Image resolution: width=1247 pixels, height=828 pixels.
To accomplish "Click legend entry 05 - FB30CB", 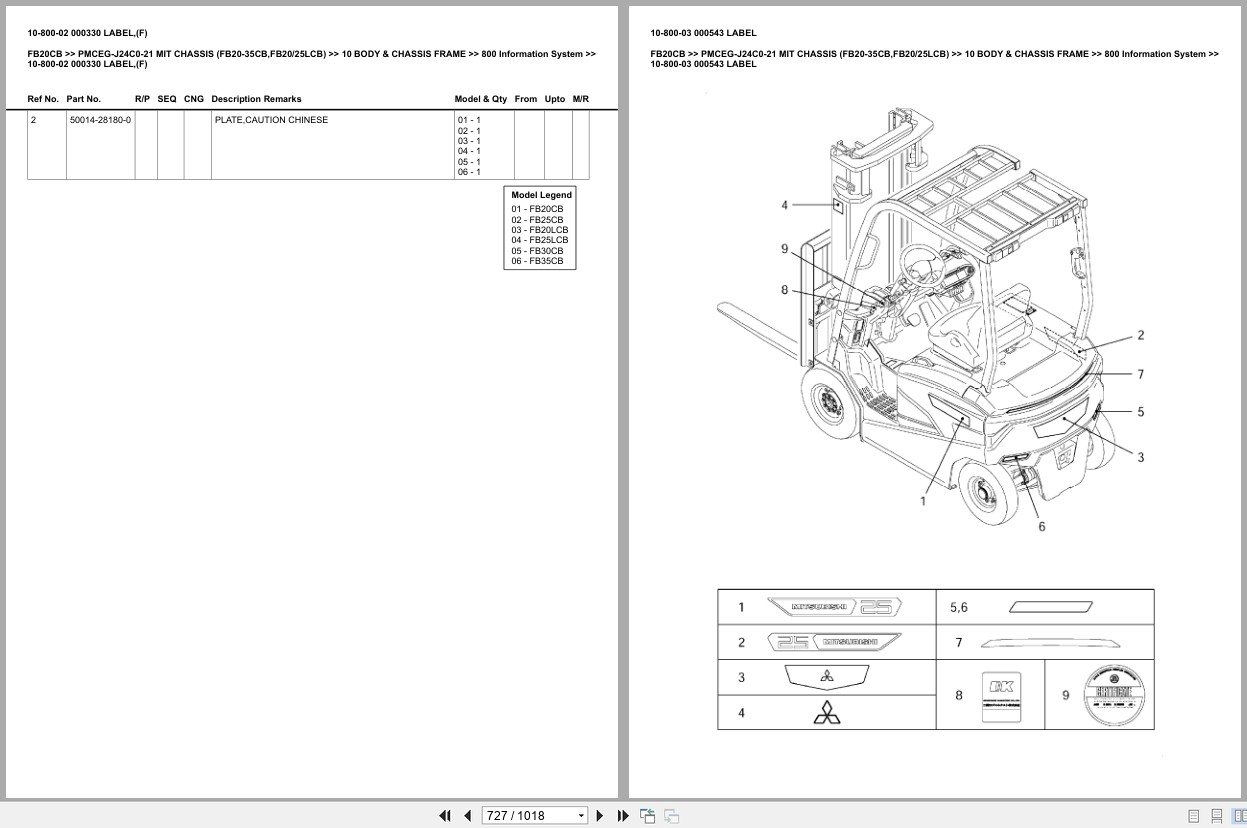I will click(537, 251).
